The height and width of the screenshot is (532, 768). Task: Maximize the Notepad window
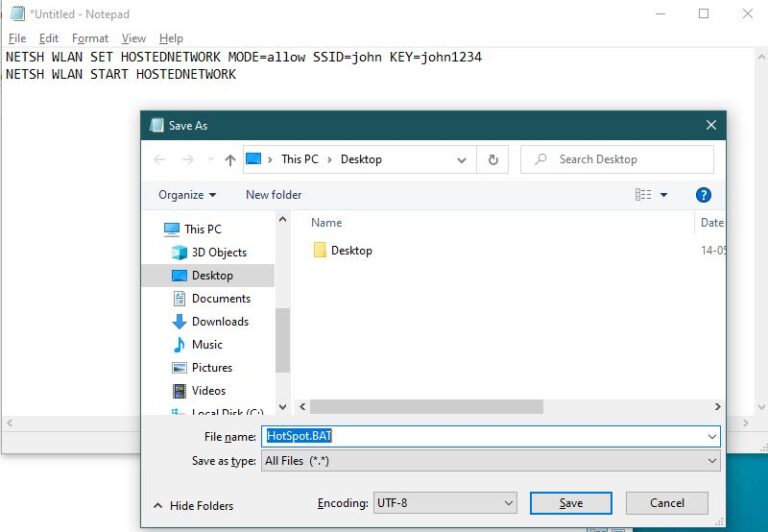(x=703, y=14)
